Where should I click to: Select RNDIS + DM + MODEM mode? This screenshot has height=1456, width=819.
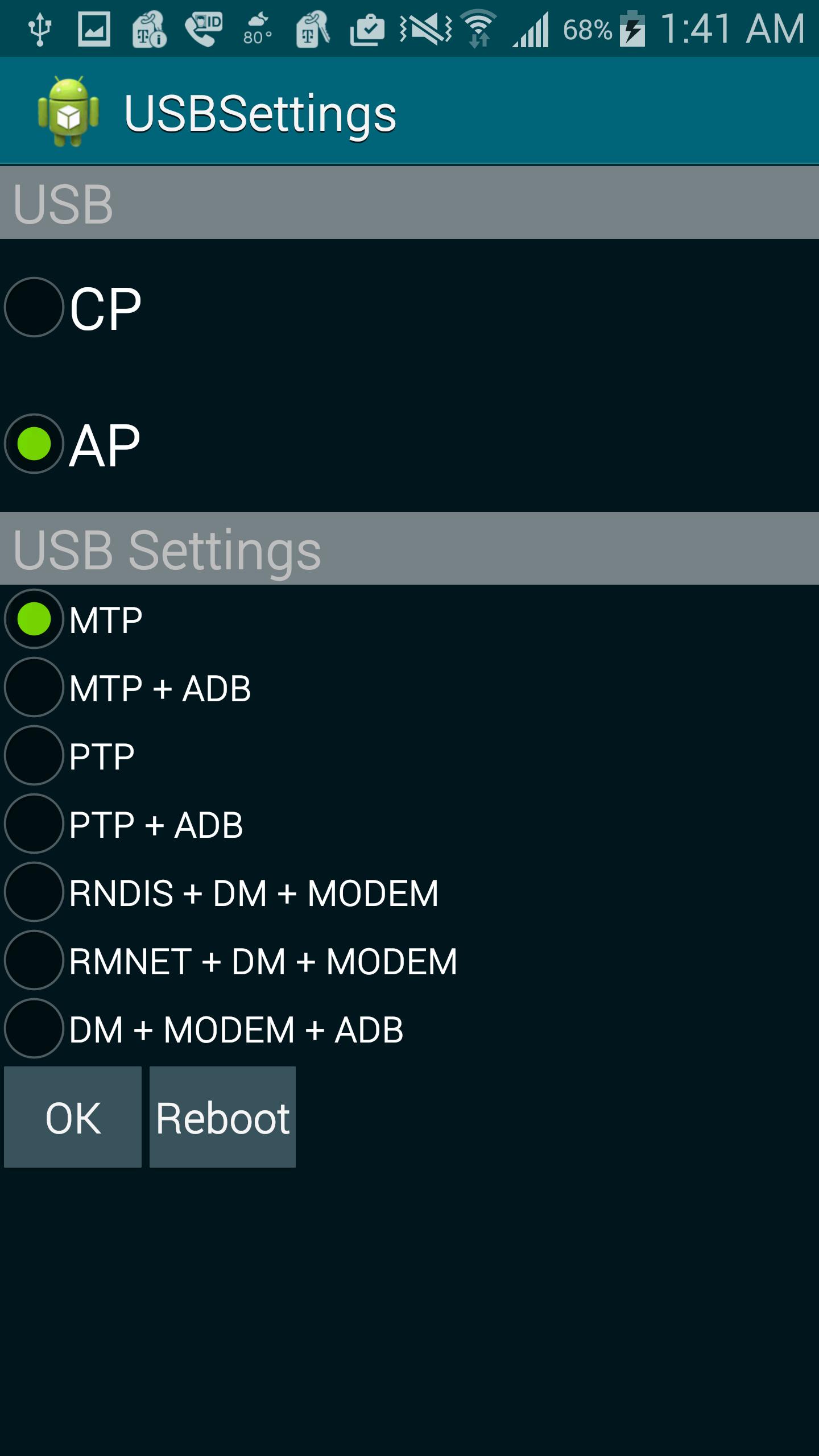tap(222, 892)
